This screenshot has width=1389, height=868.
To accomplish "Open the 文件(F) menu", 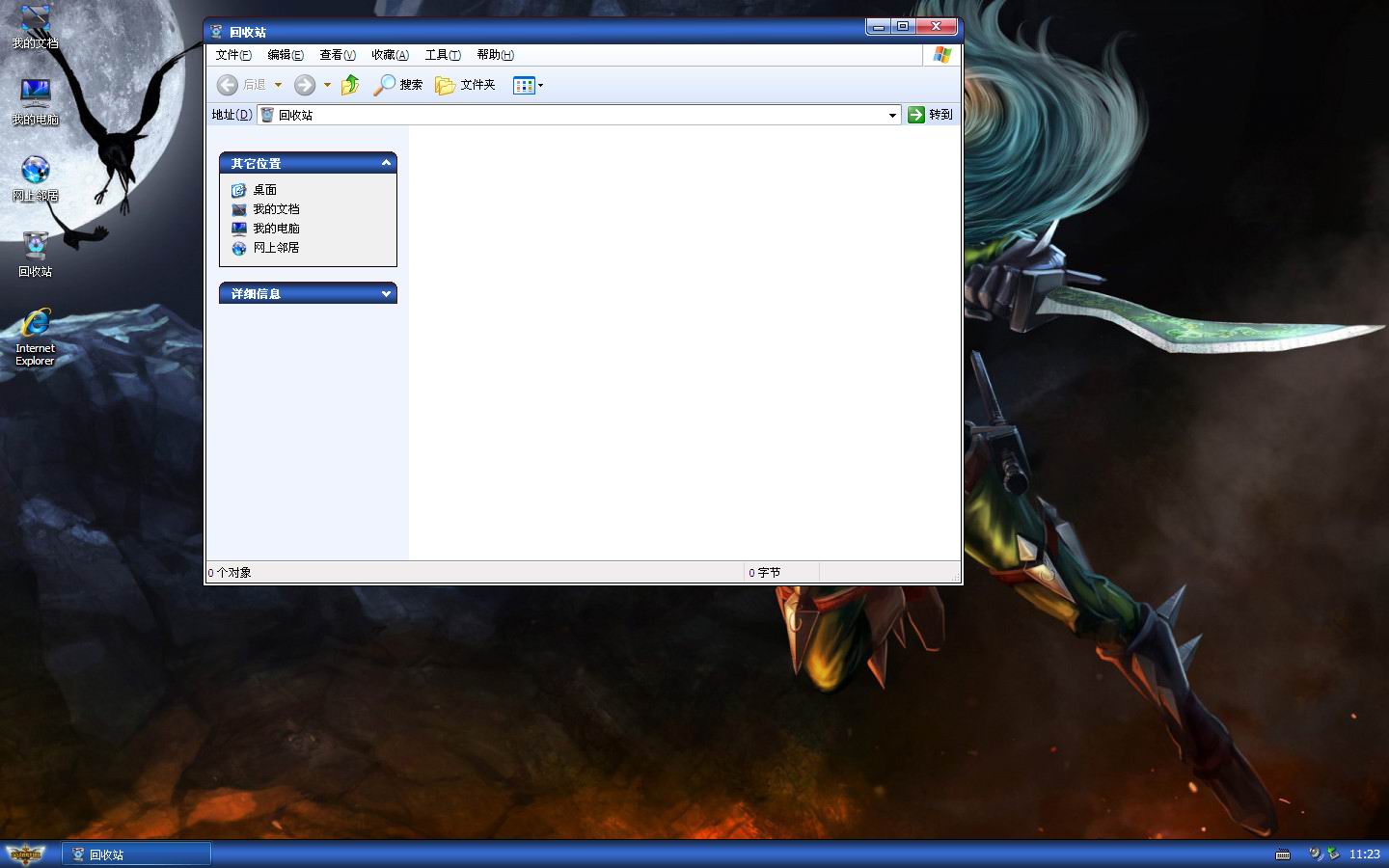I will click(233, 55).
